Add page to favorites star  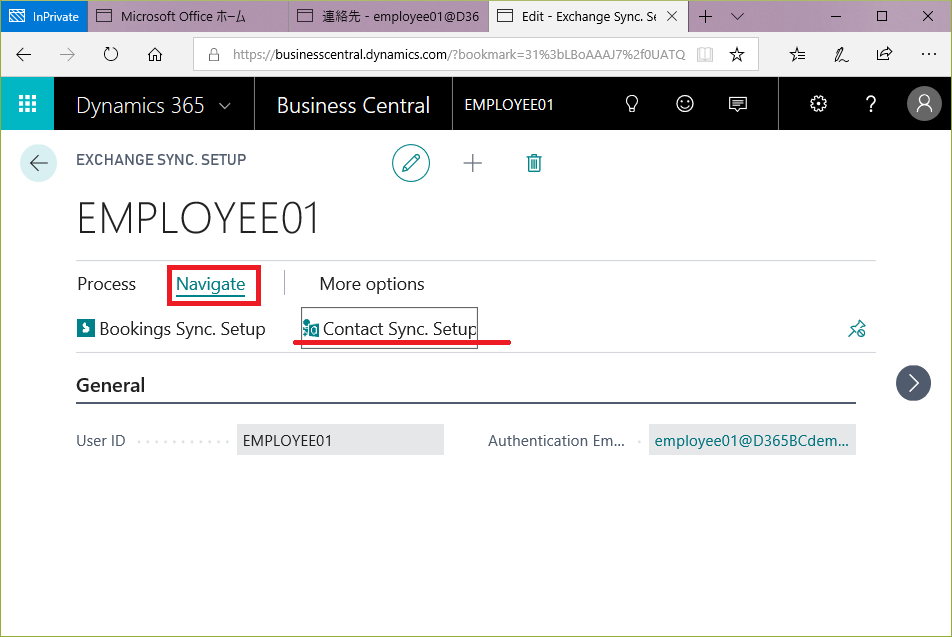(736, 55)
